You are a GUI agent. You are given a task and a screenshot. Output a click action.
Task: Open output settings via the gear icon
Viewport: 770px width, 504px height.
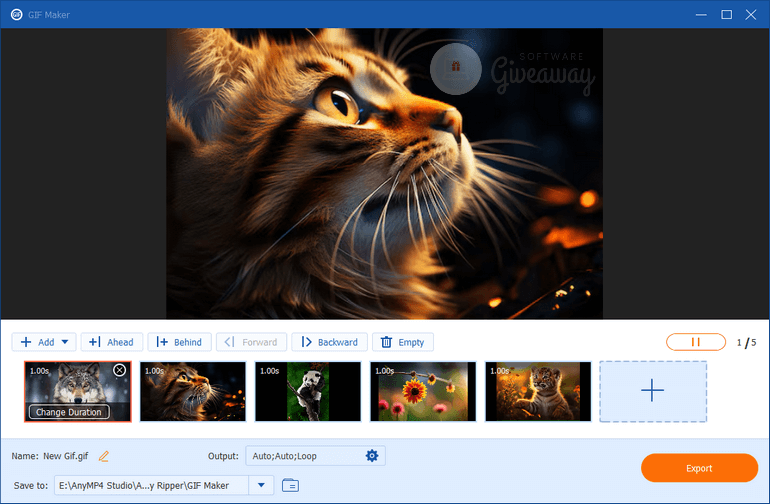click(x=372, y=456)
